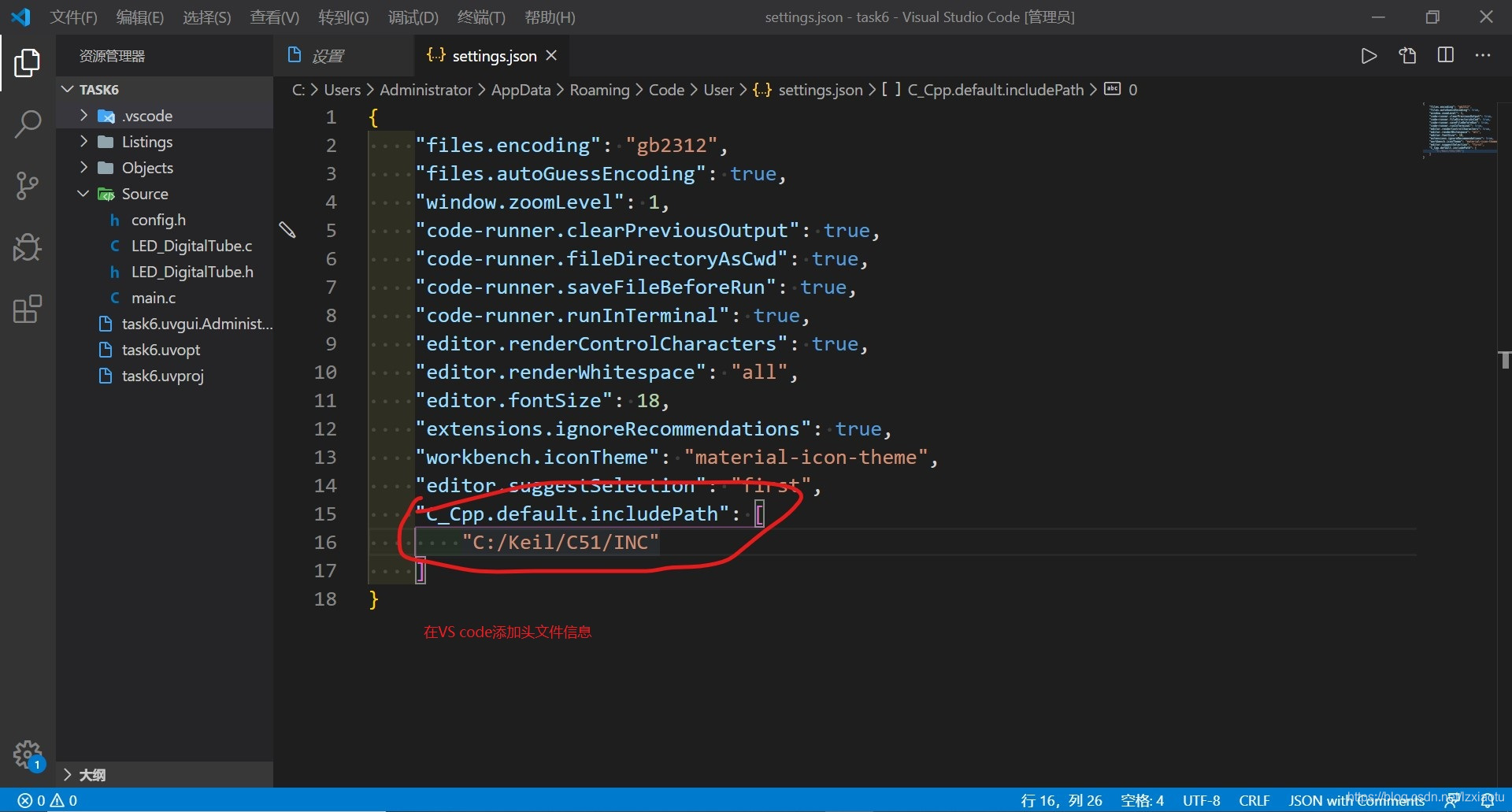
Task: Open the Explorer view in activity bar
Action: click(x=28, y=63)
